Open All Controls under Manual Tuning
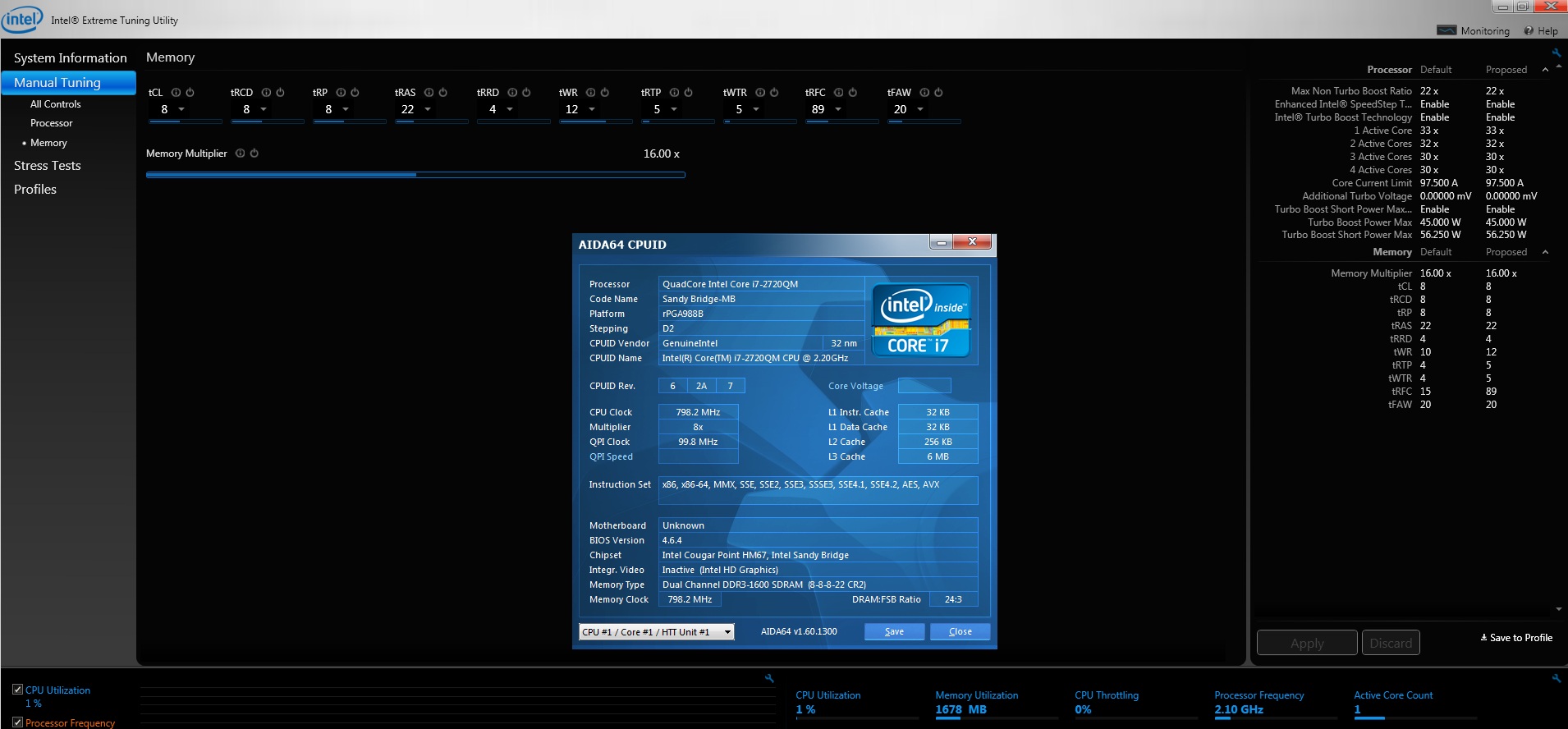The width and height of the screenshot is (1568, 729). (x=55, y=104)
